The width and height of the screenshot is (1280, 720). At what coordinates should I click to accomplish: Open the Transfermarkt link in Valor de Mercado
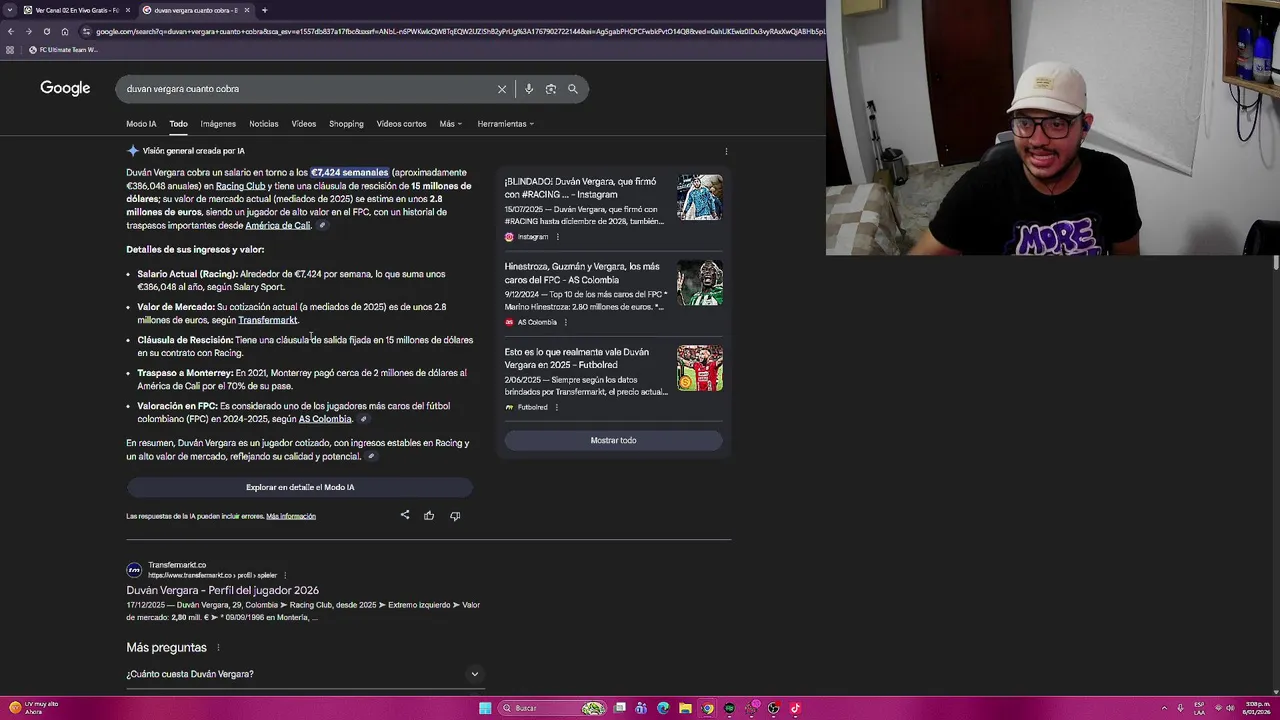268,320
